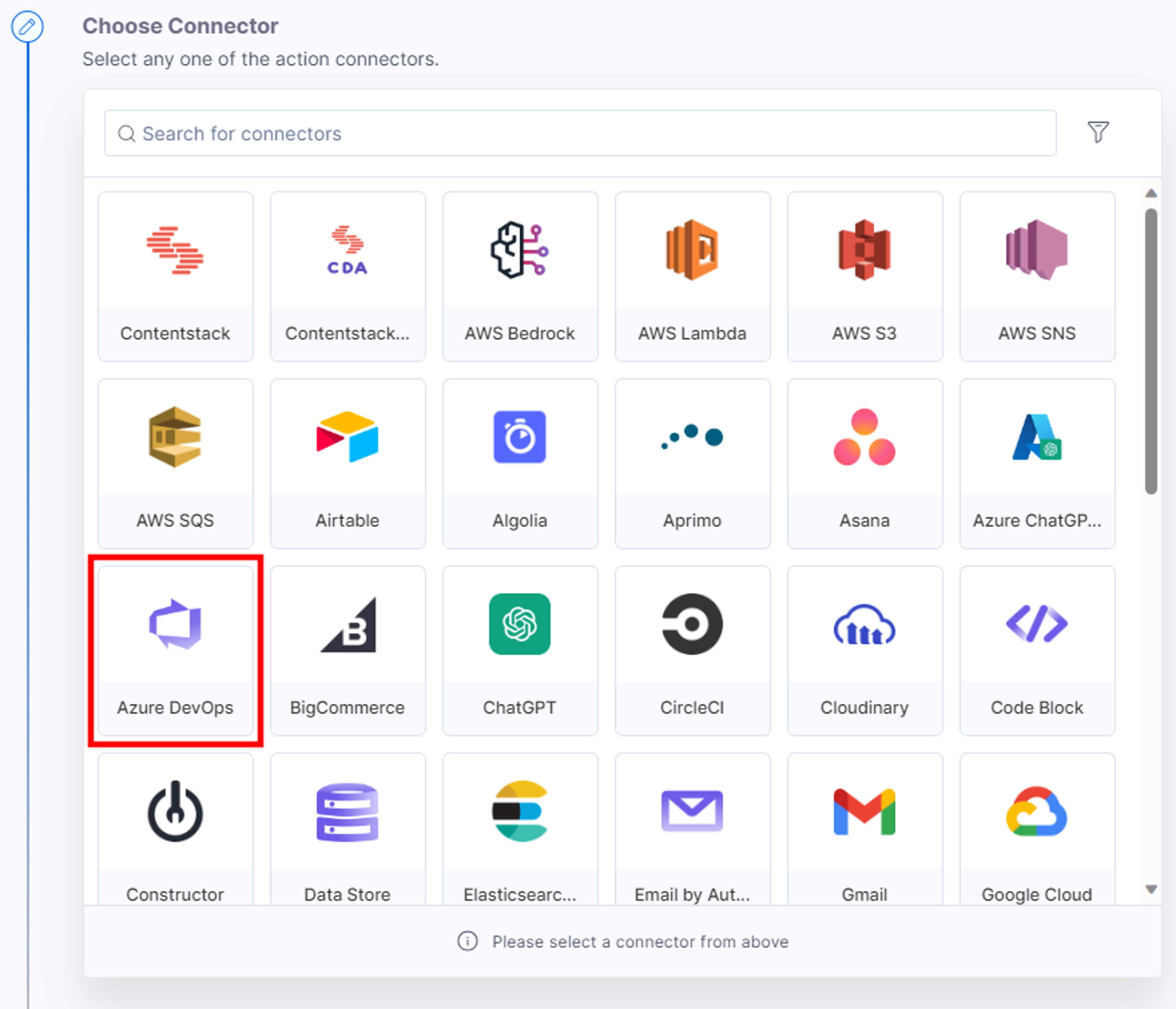Choose the Elasticsearch connector icon
The image size is (1176, 1009).
coord(519,811)
